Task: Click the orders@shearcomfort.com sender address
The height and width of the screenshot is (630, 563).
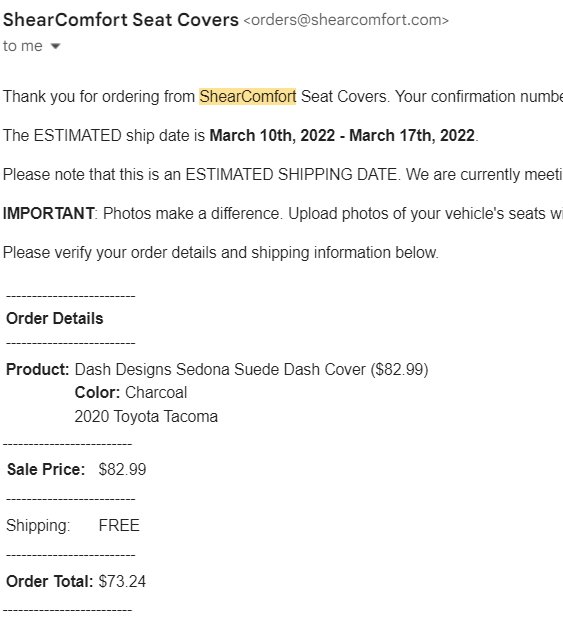Action: tap(346, 20)
